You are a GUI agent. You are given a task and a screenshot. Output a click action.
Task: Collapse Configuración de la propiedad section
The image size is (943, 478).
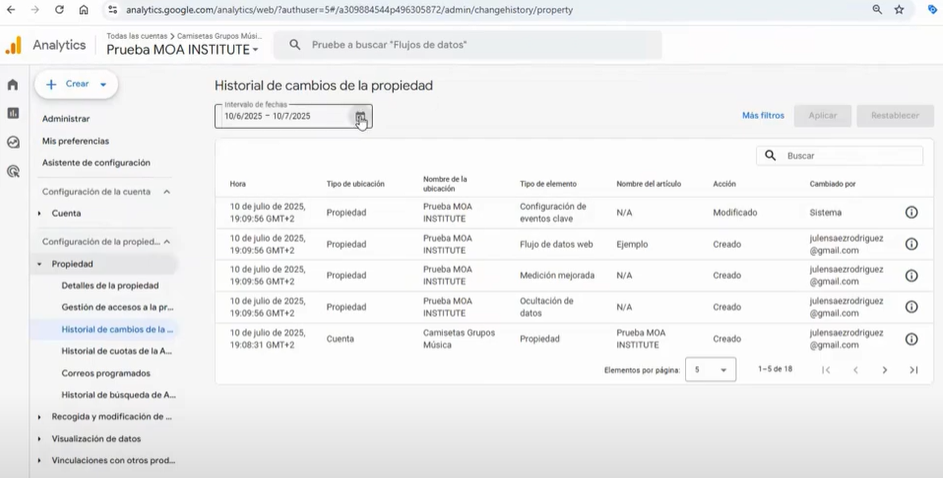click(167, 242)
